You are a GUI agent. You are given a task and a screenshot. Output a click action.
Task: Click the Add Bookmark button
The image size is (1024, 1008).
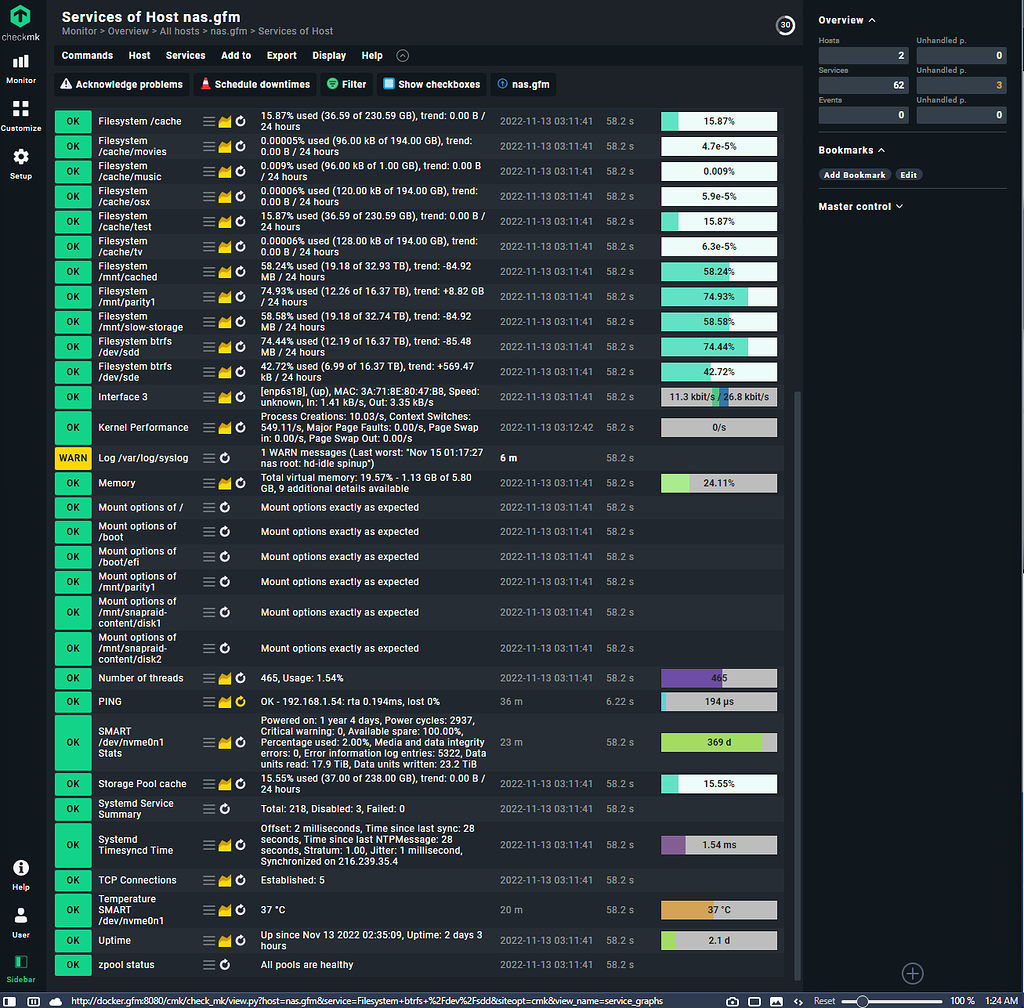point(855,174)
